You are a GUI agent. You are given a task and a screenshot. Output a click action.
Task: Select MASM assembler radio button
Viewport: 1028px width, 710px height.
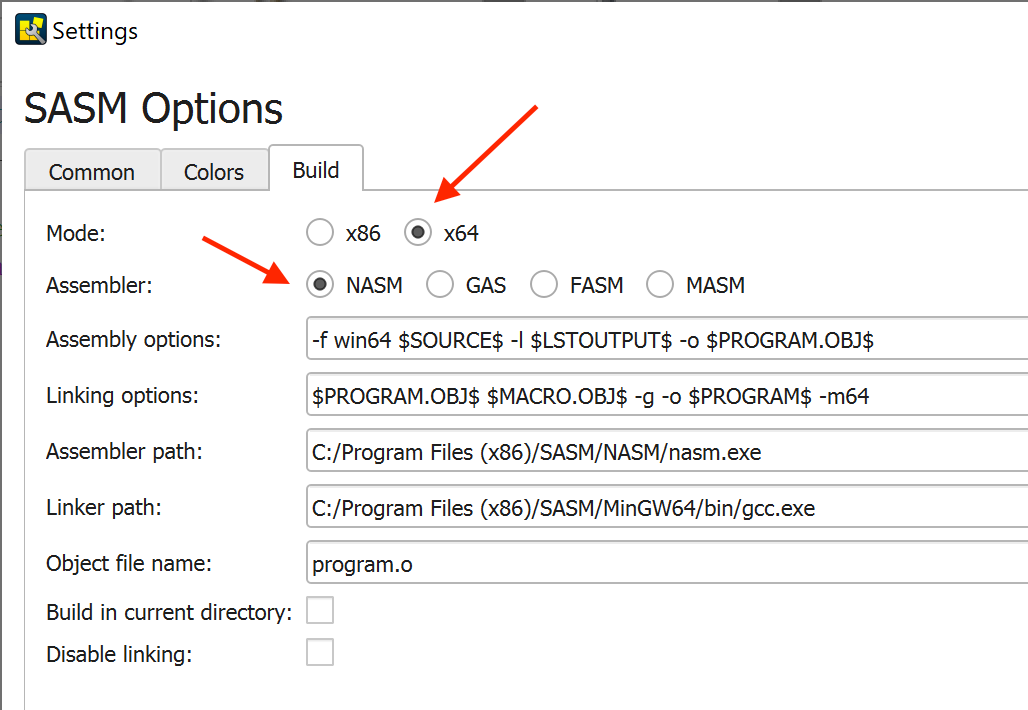(660, 285)
